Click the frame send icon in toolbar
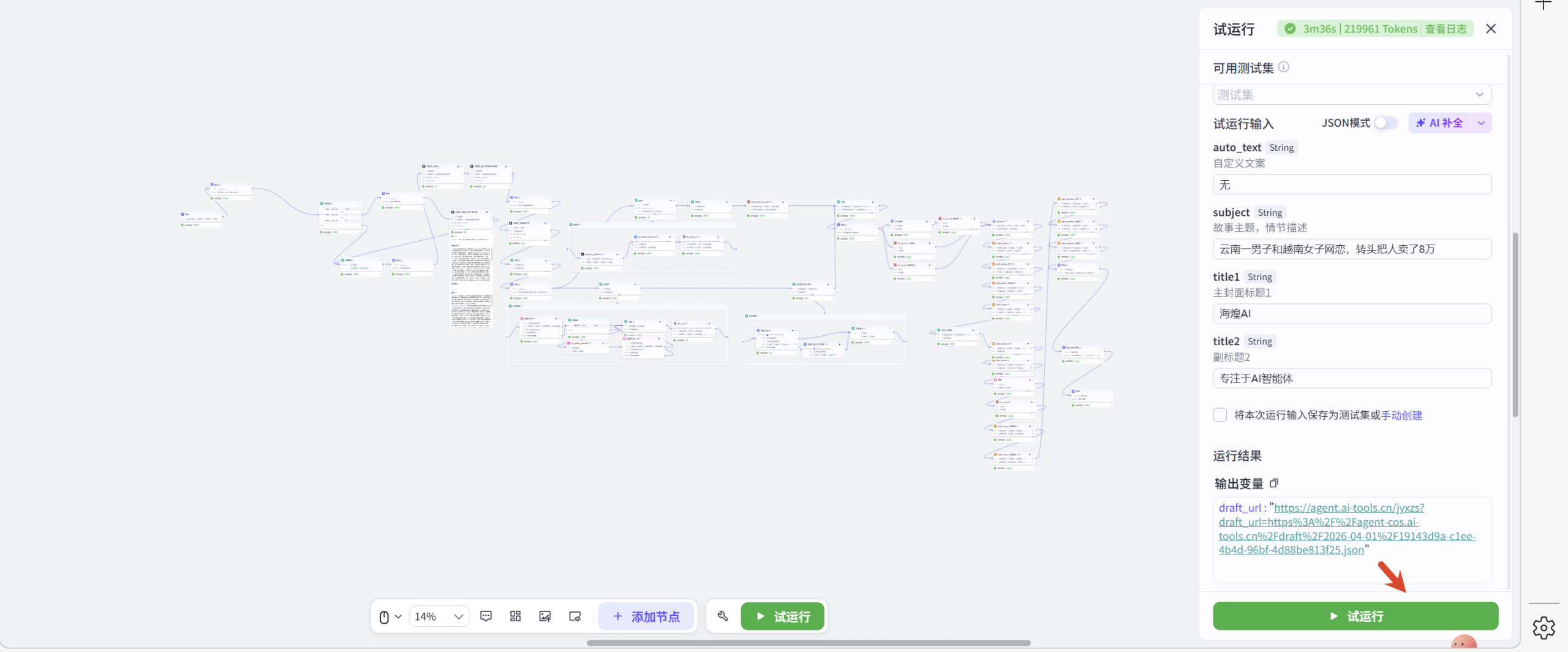This screenshot has height=652, width=1568. point(575,616)
